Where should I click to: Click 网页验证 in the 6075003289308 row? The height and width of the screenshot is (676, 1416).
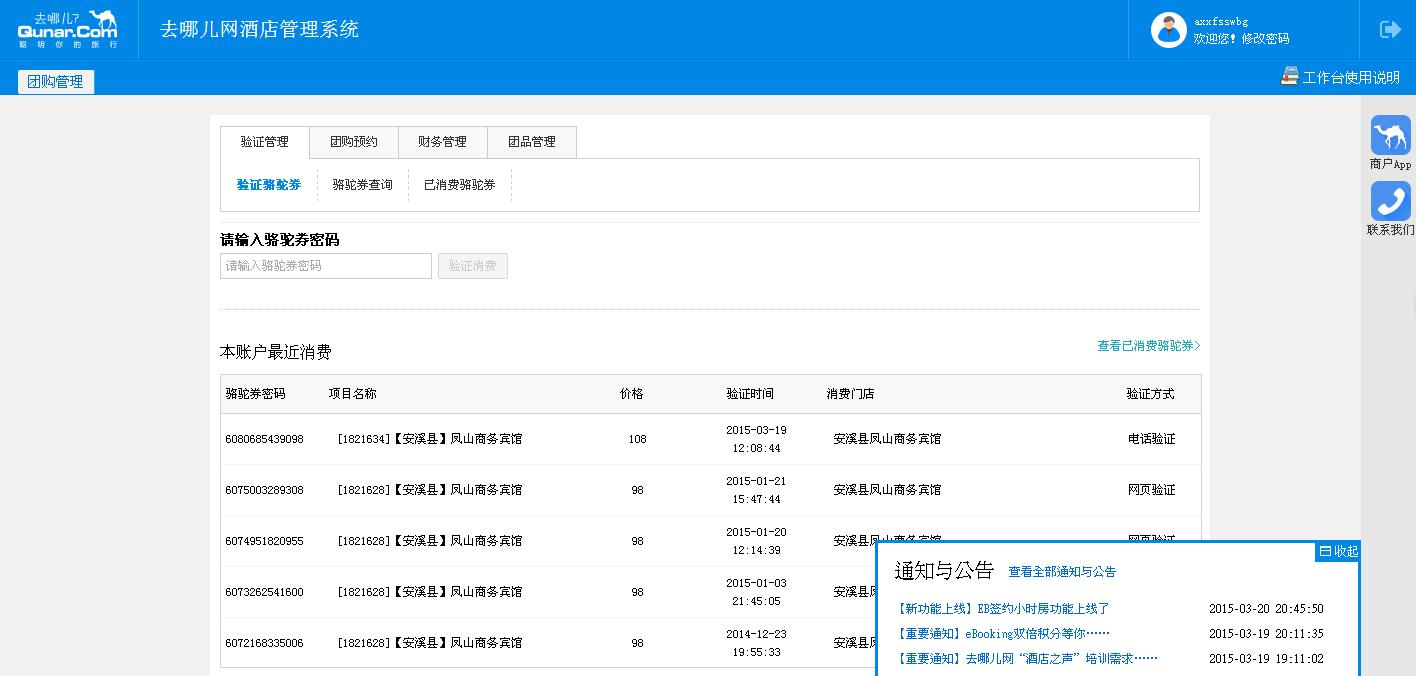click(x=1152, y=490)
